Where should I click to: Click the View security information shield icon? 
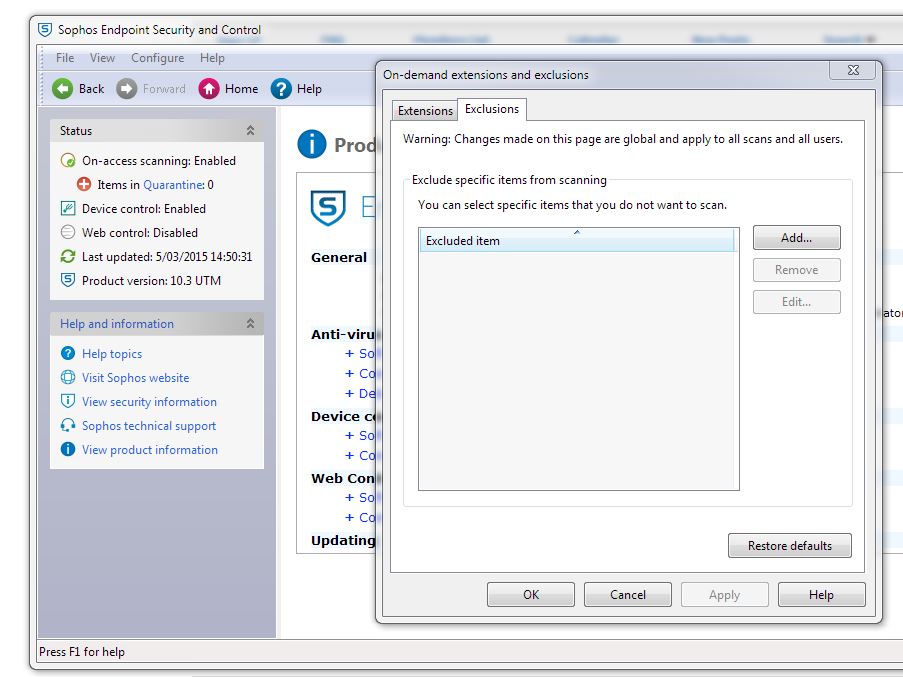click(68, 401)
